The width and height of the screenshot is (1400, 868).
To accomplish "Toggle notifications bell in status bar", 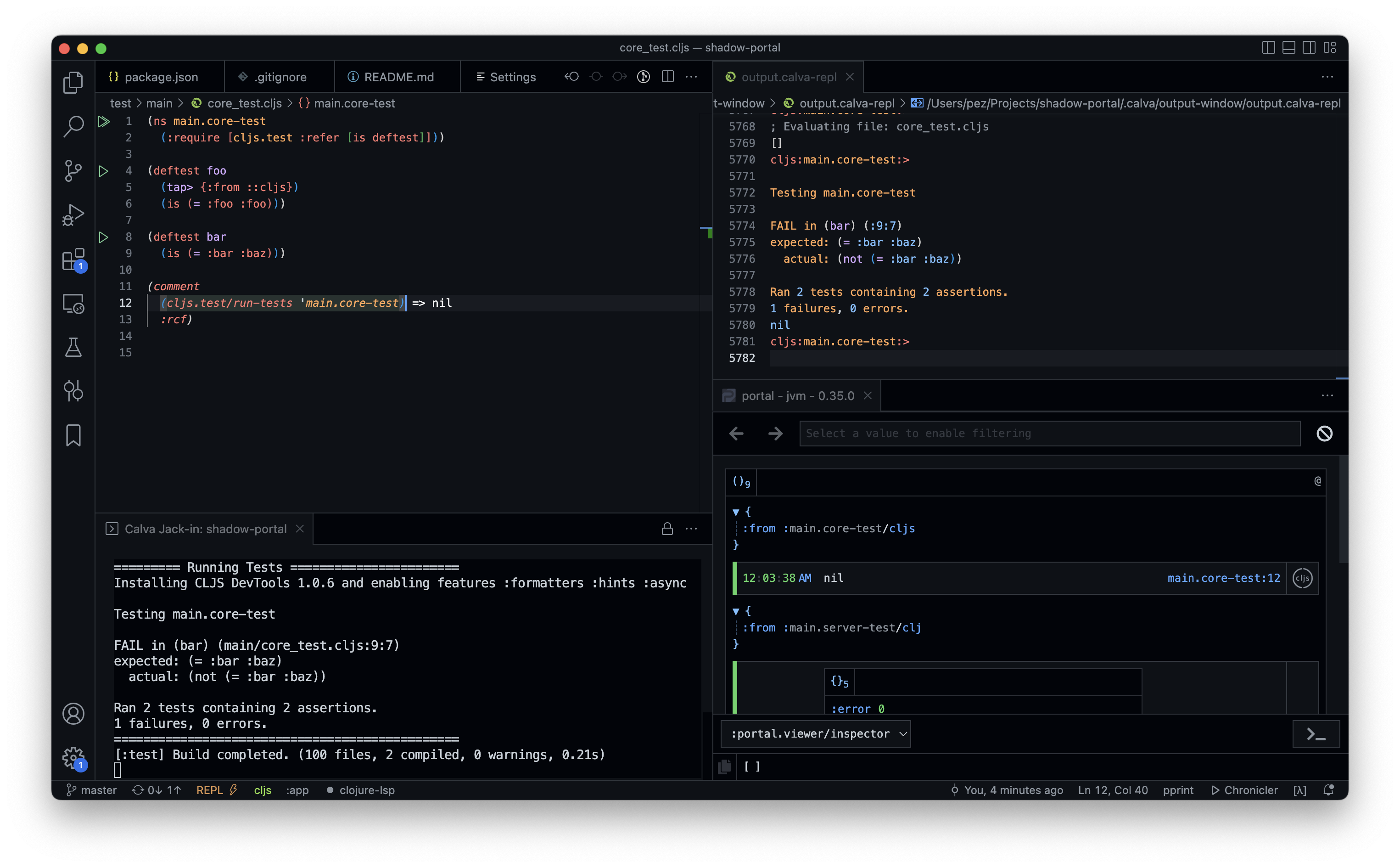I will pyautogui.click(x=1327, y=790).
